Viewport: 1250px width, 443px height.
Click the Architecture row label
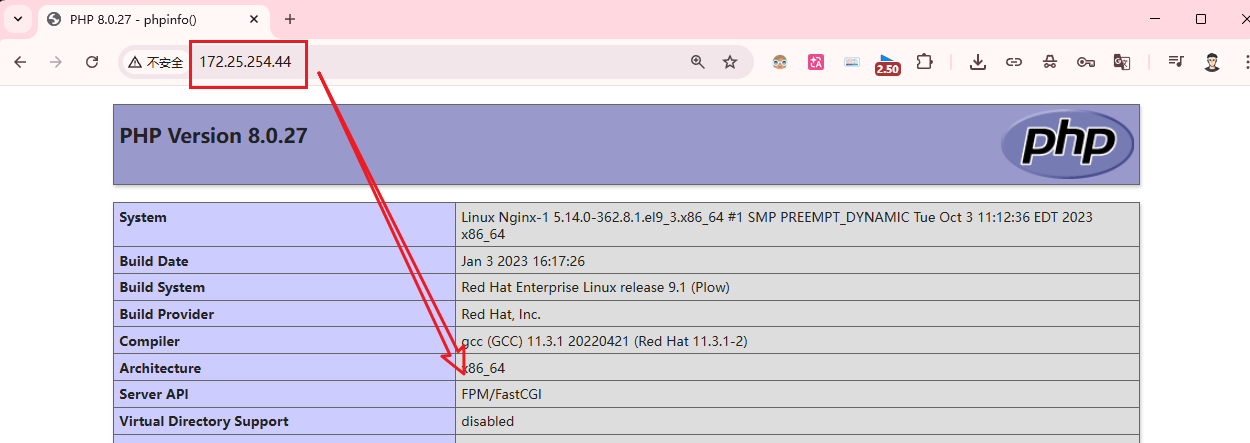(160, 368)
